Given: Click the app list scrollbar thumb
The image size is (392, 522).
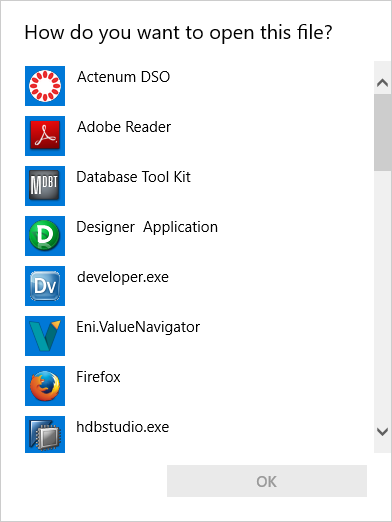Looking at the screenshot, I should click(383, 133).
